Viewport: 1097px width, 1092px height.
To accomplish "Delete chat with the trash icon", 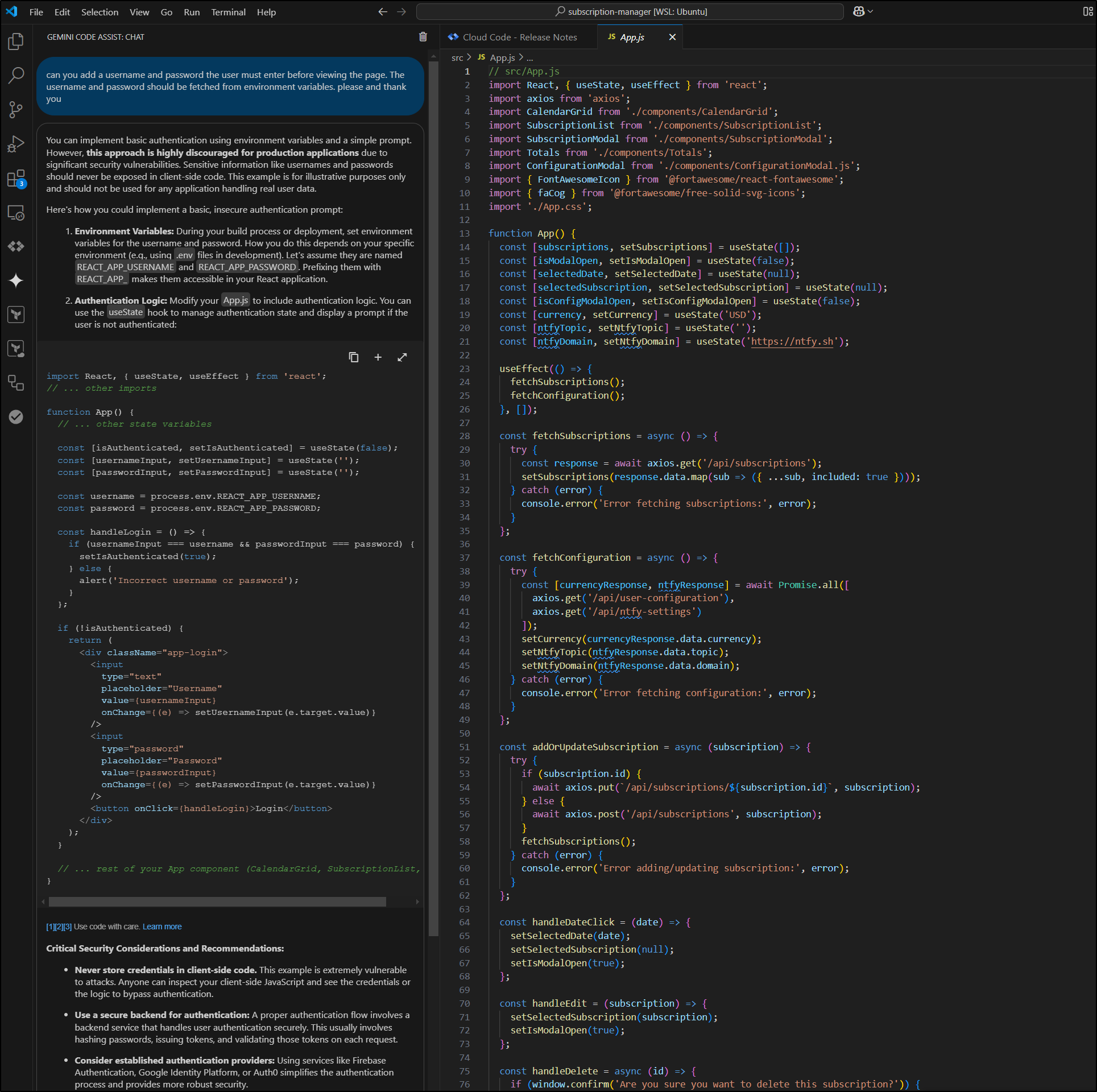I will pos(423,37).
